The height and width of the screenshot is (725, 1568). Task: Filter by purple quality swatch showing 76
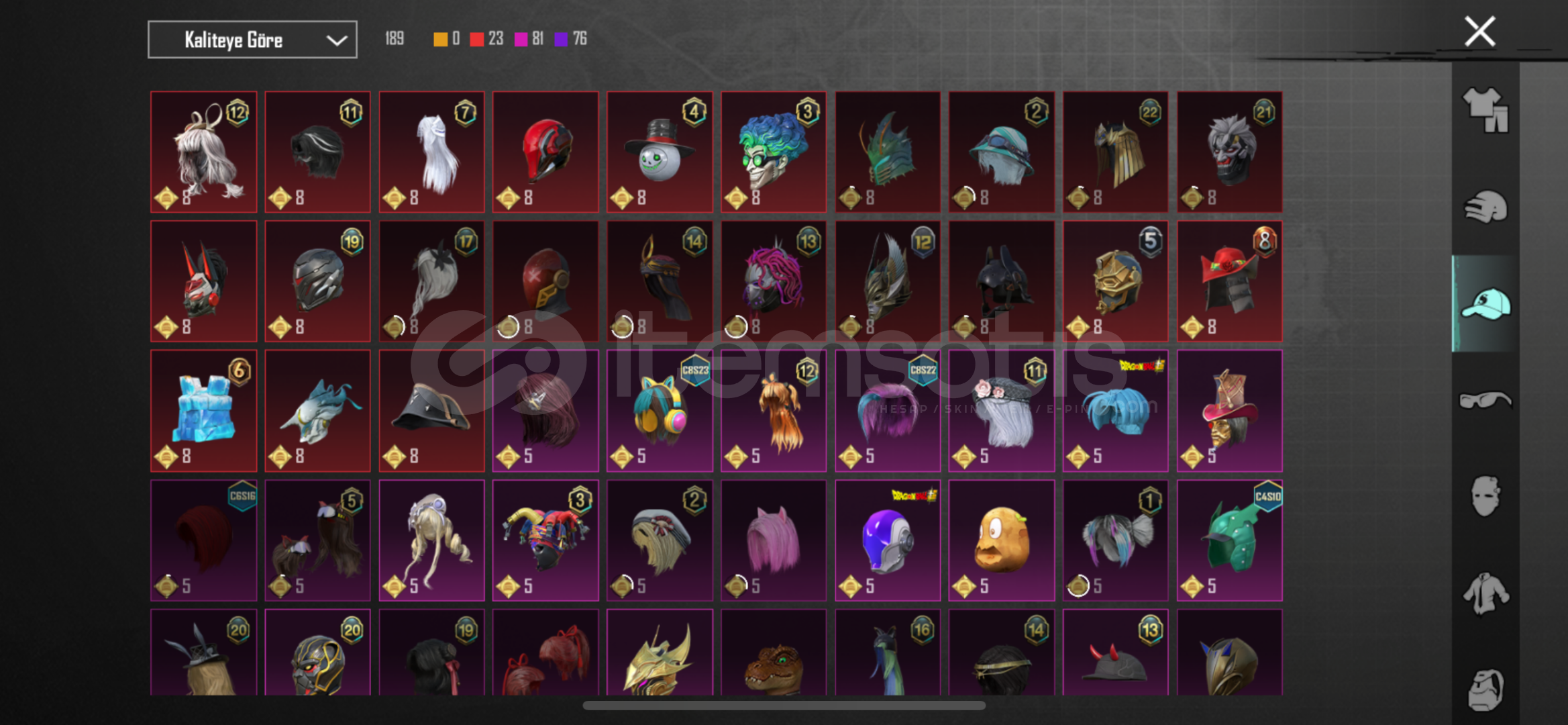pos(561,39)
